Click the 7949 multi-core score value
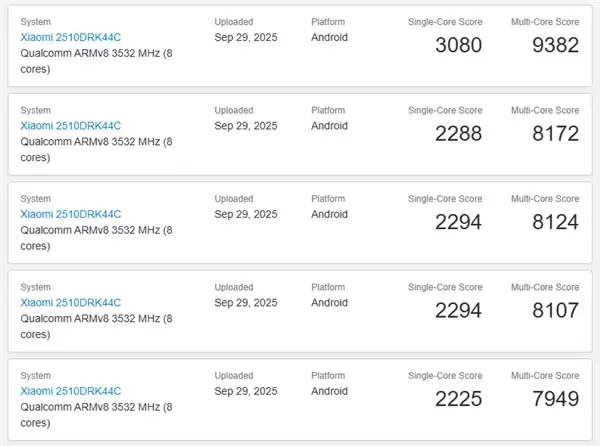The width and height of the screenshot is (600, 446). point(555,399)
